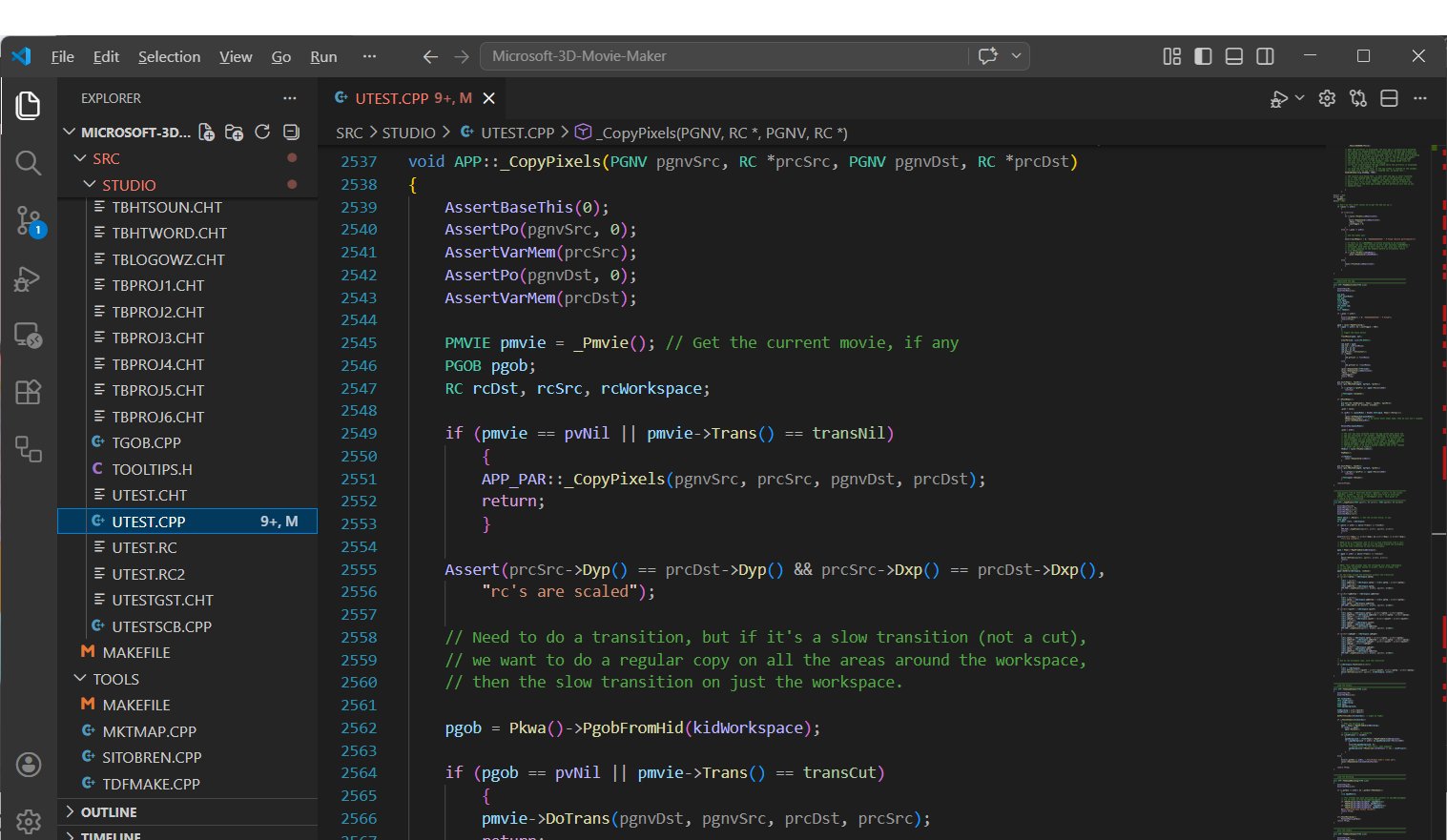The width and height of the screenshot is (1447, 840).
Task: Open Source Control view with one change
Action: tap(29, 221)
